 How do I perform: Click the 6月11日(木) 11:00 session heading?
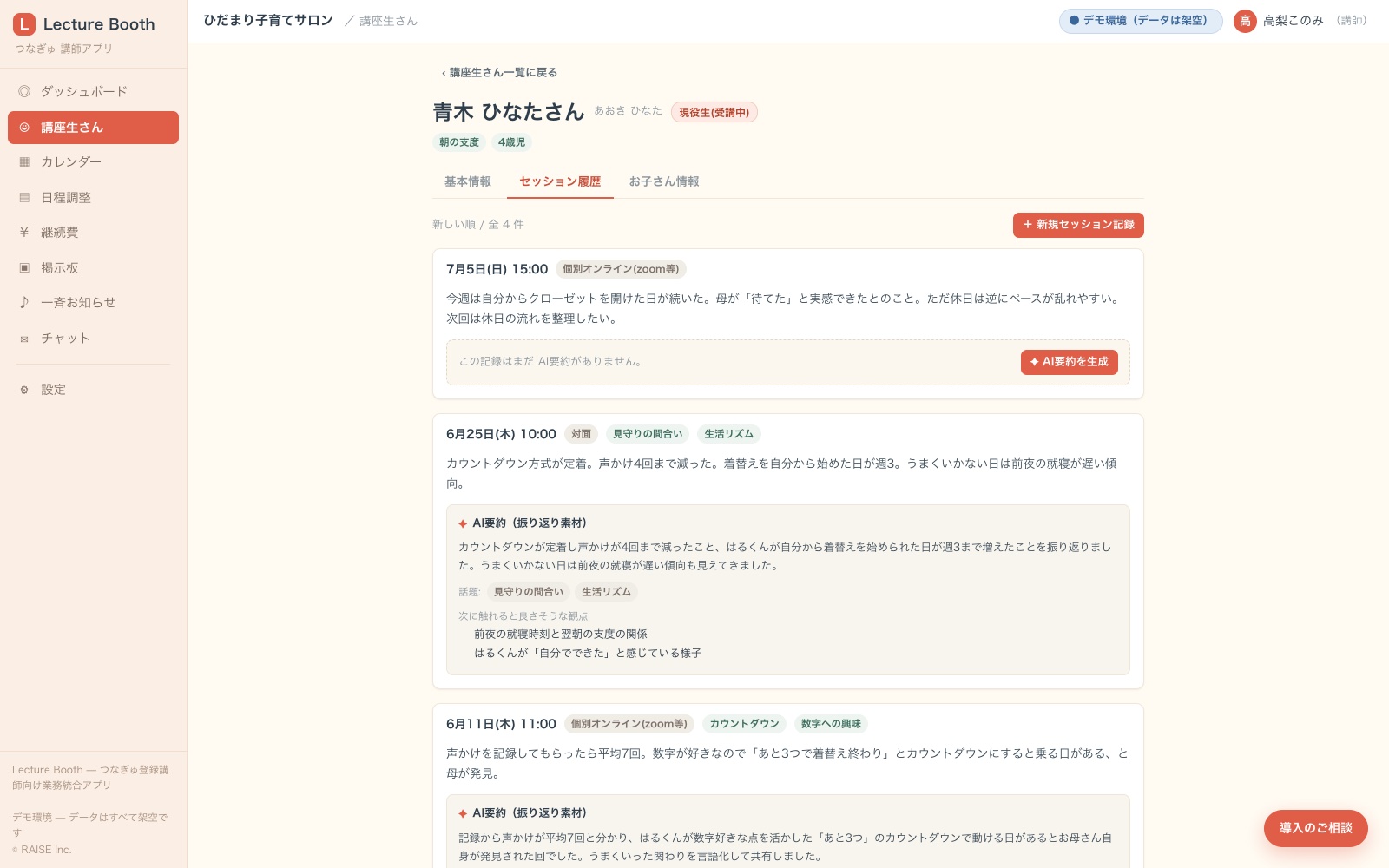[501, 724]
